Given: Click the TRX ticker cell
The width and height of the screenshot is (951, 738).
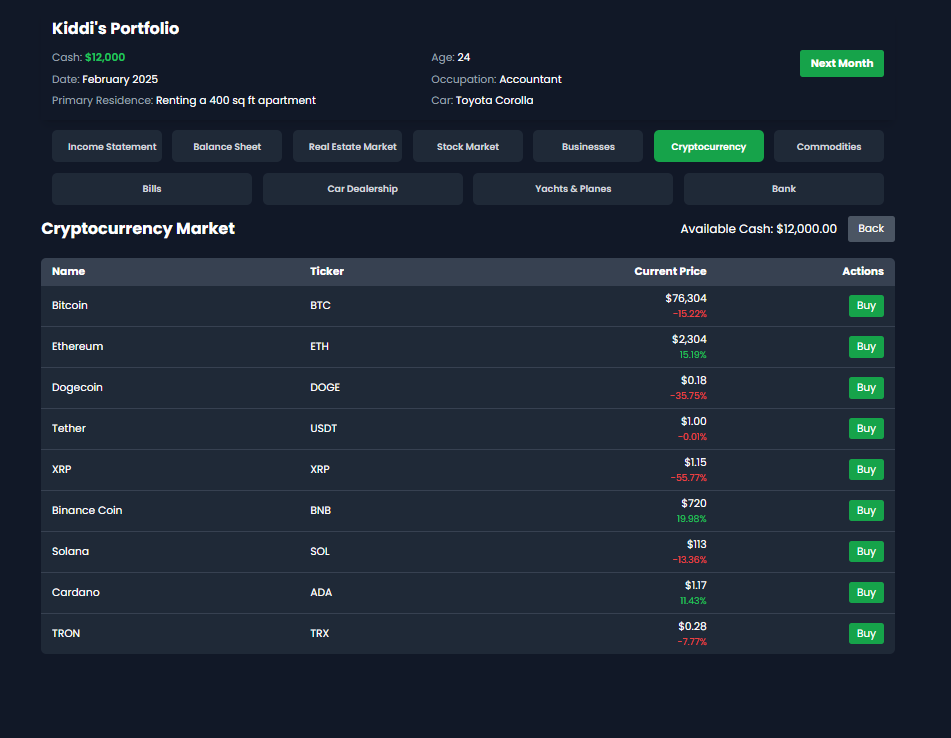Looking at the screenshot, I should click(319, 633).
